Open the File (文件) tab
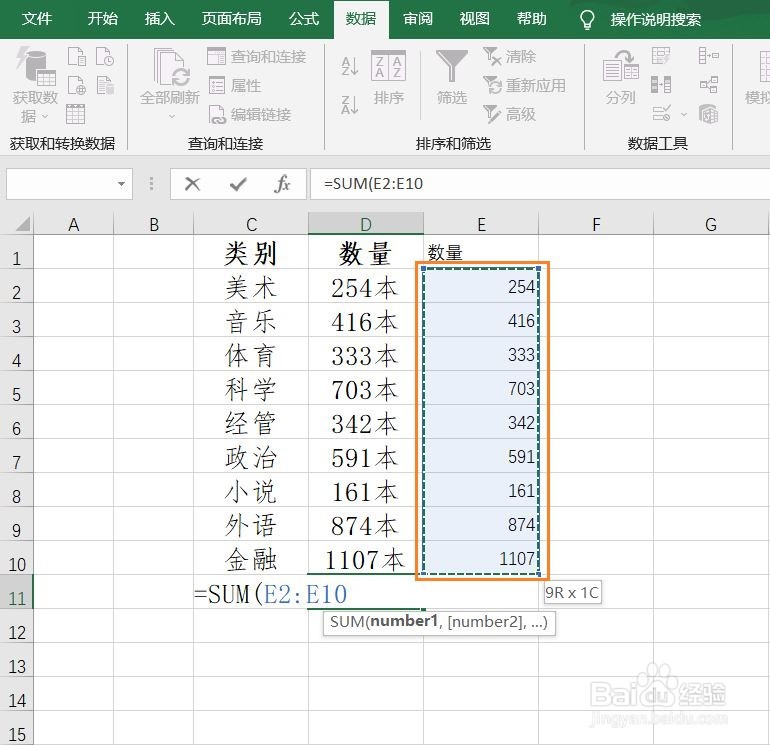 click(37, 19)
